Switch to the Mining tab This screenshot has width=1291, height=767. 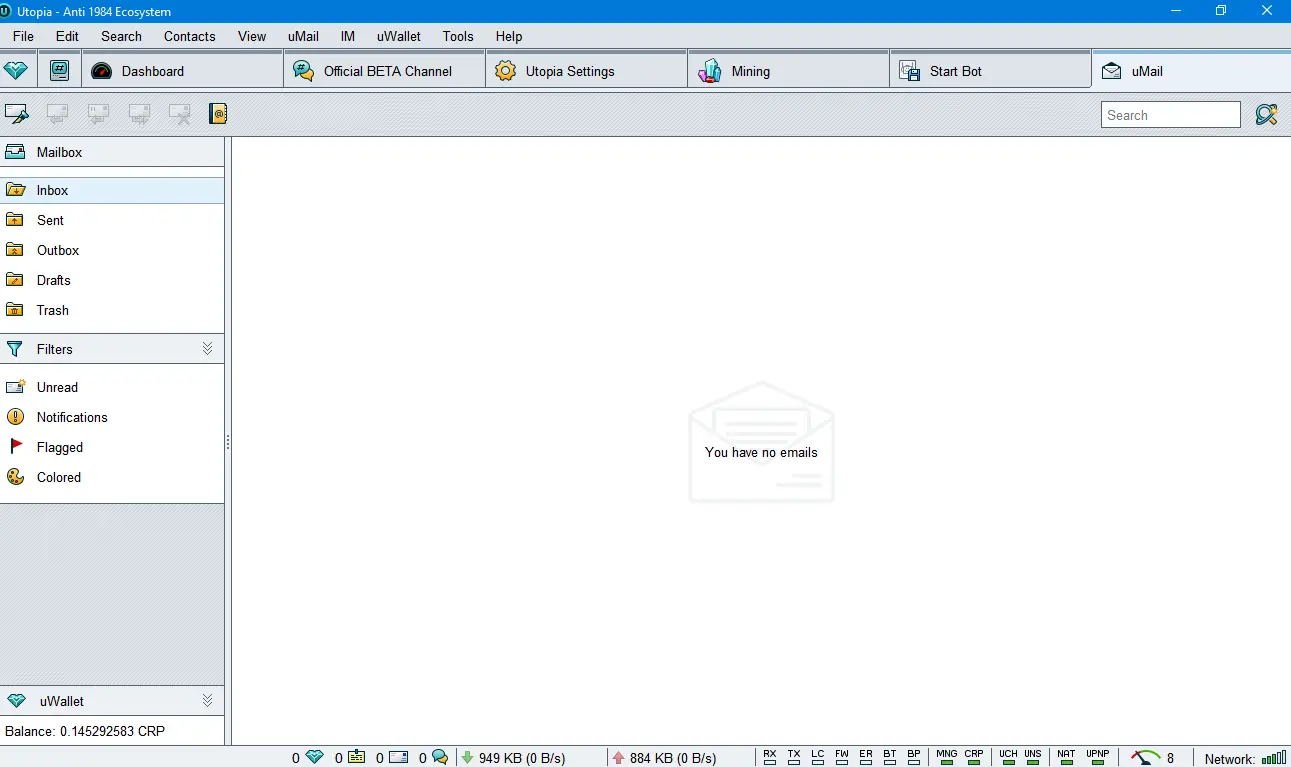point(789,71)
